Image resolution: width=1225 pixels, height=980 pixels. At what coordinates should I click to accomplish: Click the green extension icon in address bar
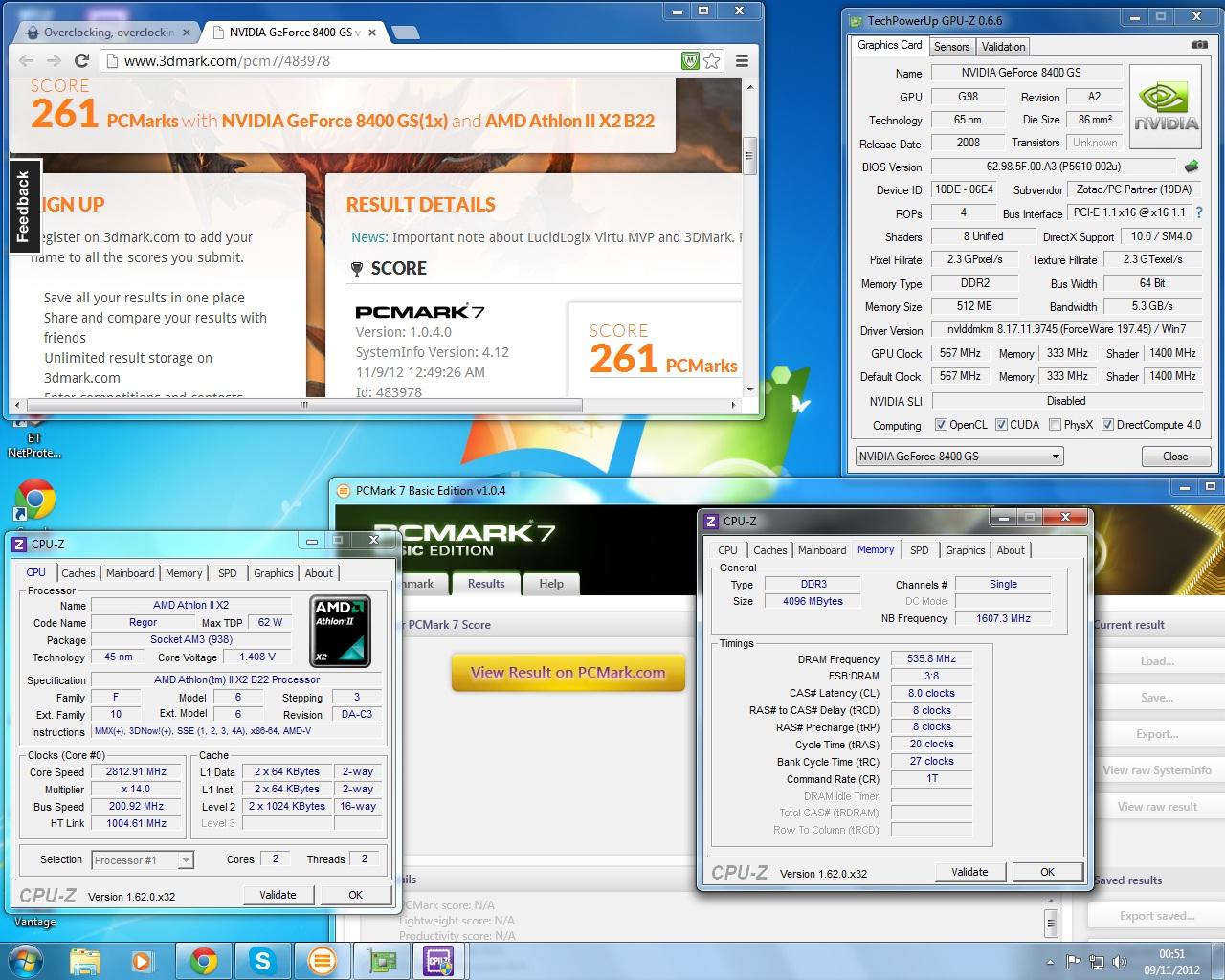(x=690, y=60)
